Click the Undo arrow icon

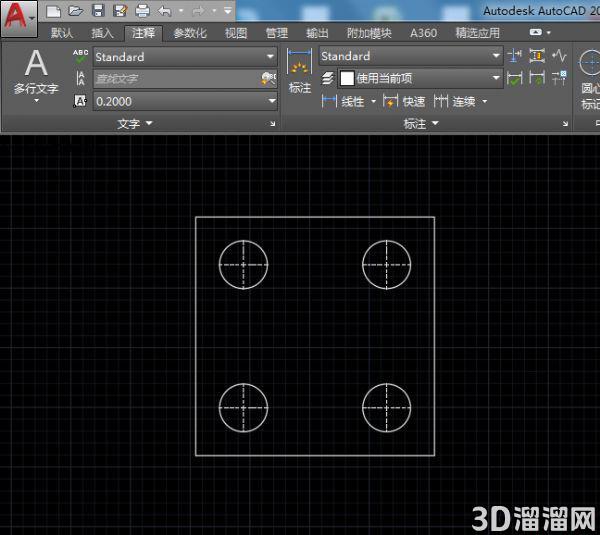pos(165,11)
